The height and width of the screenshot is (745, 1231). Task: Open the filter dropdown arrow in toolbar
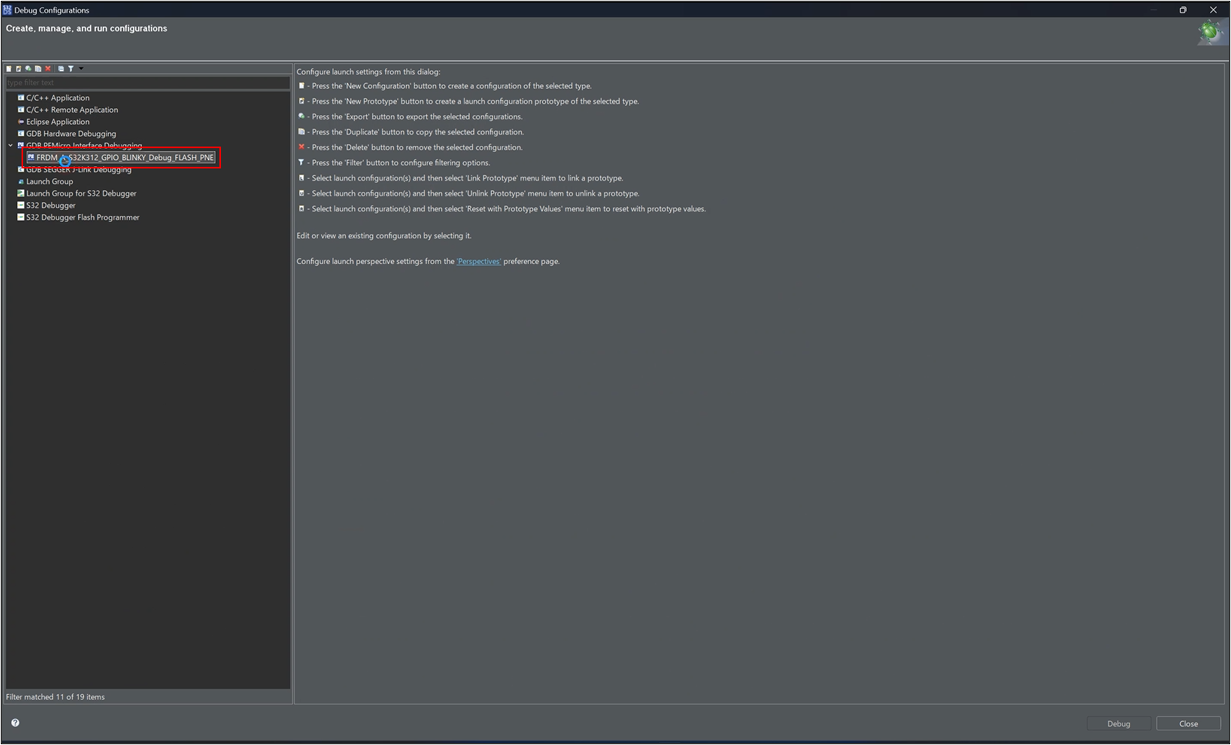81,69
